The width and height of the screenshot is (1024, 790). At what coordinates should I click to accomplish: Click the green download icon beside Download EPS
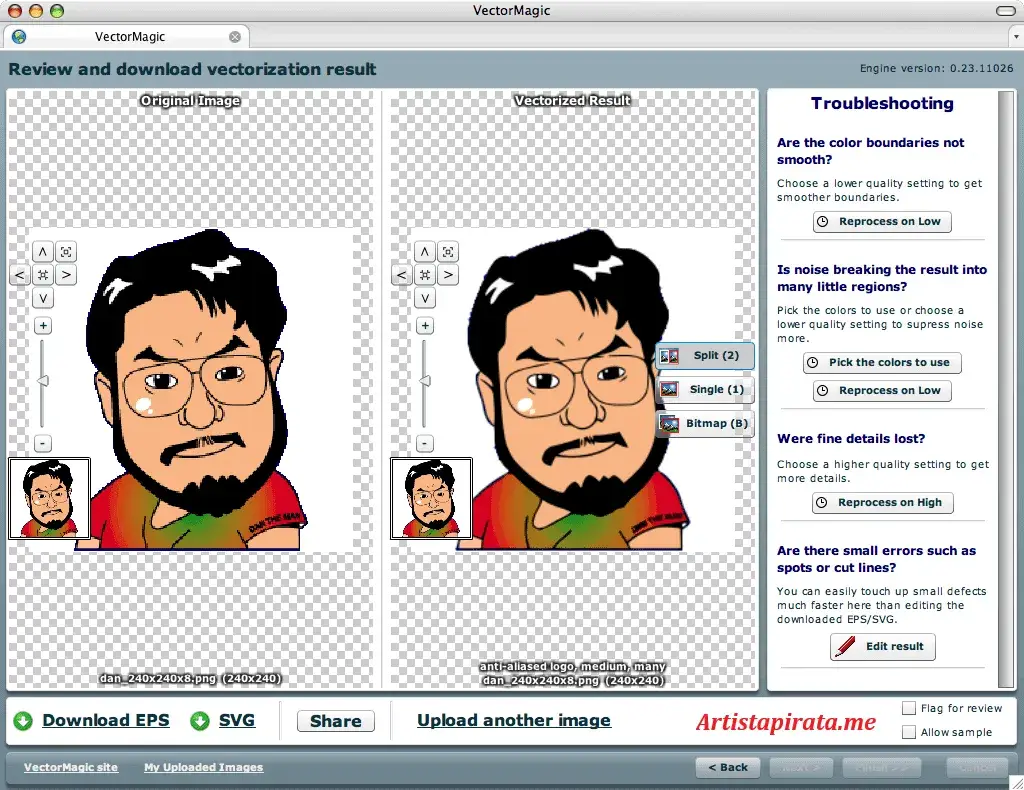click(x=22, y=720)
